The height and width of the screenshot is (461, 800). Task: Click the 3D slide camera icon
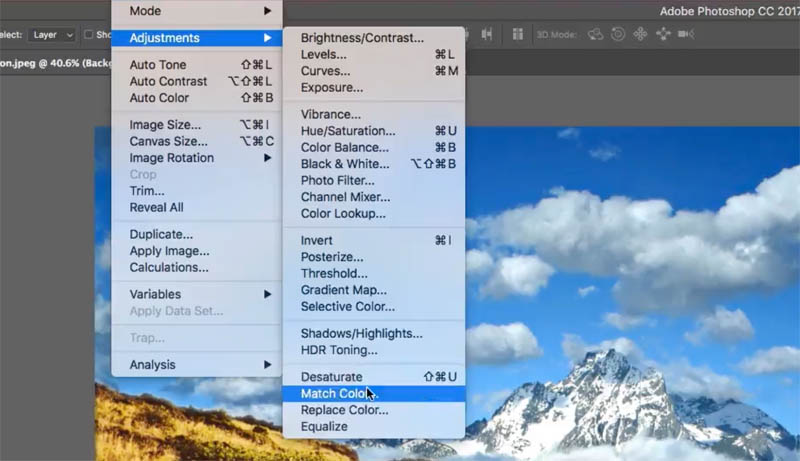click(663, 34)
